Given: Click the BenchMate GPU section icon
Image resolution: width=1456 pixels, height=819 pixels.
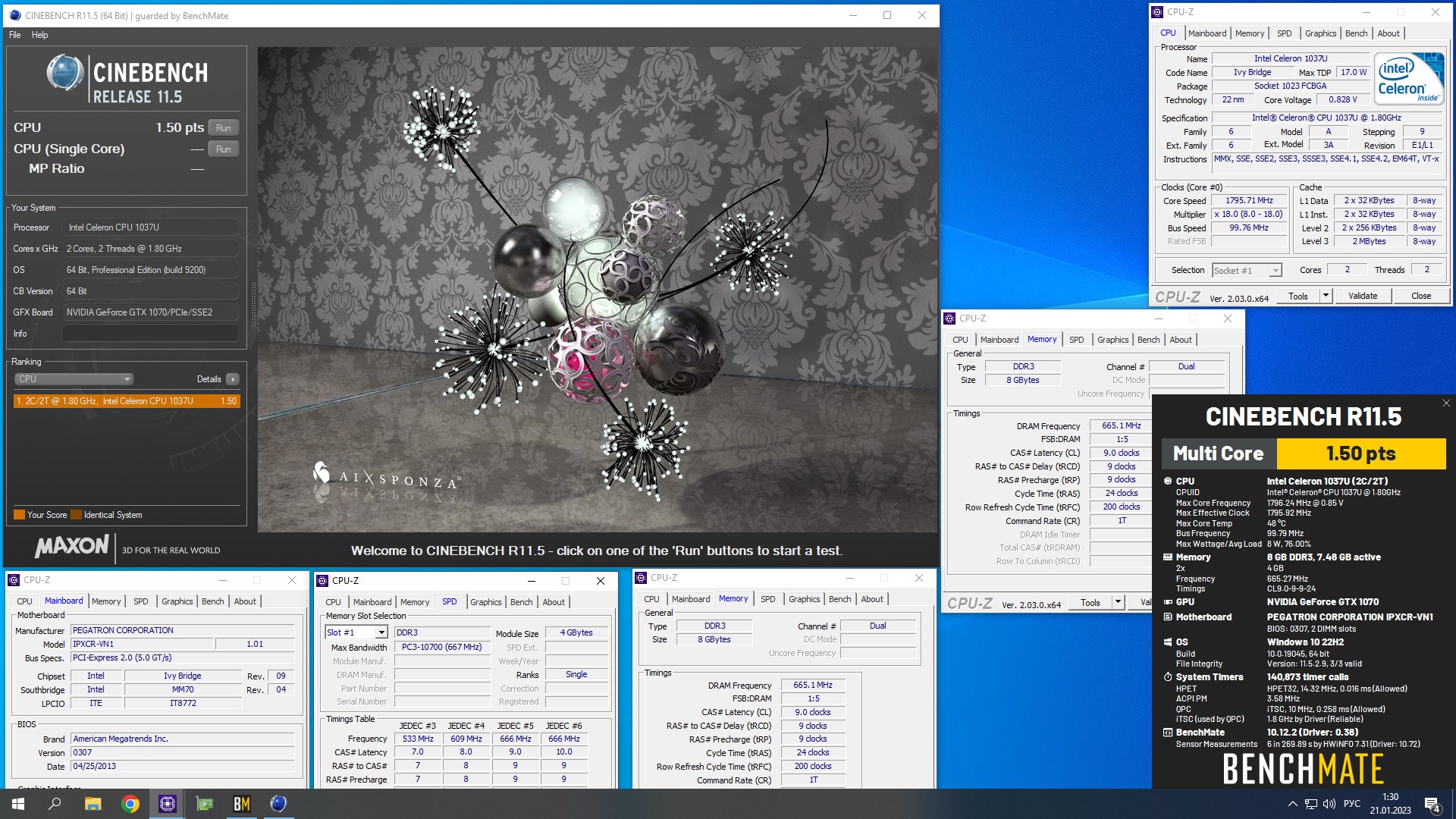Looking at the screenshot, I should click(1168, 602).
